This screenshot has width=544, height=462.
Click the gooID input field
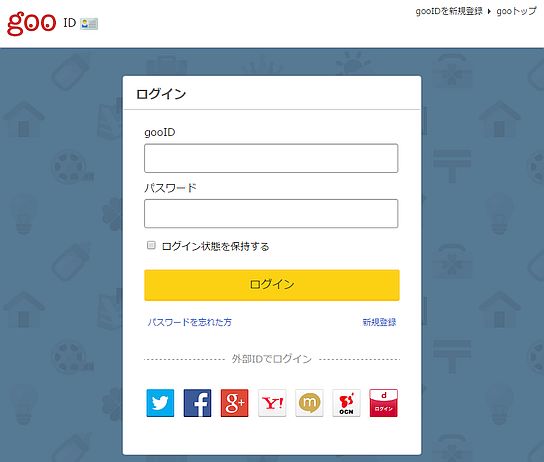(x=271, y=158)
